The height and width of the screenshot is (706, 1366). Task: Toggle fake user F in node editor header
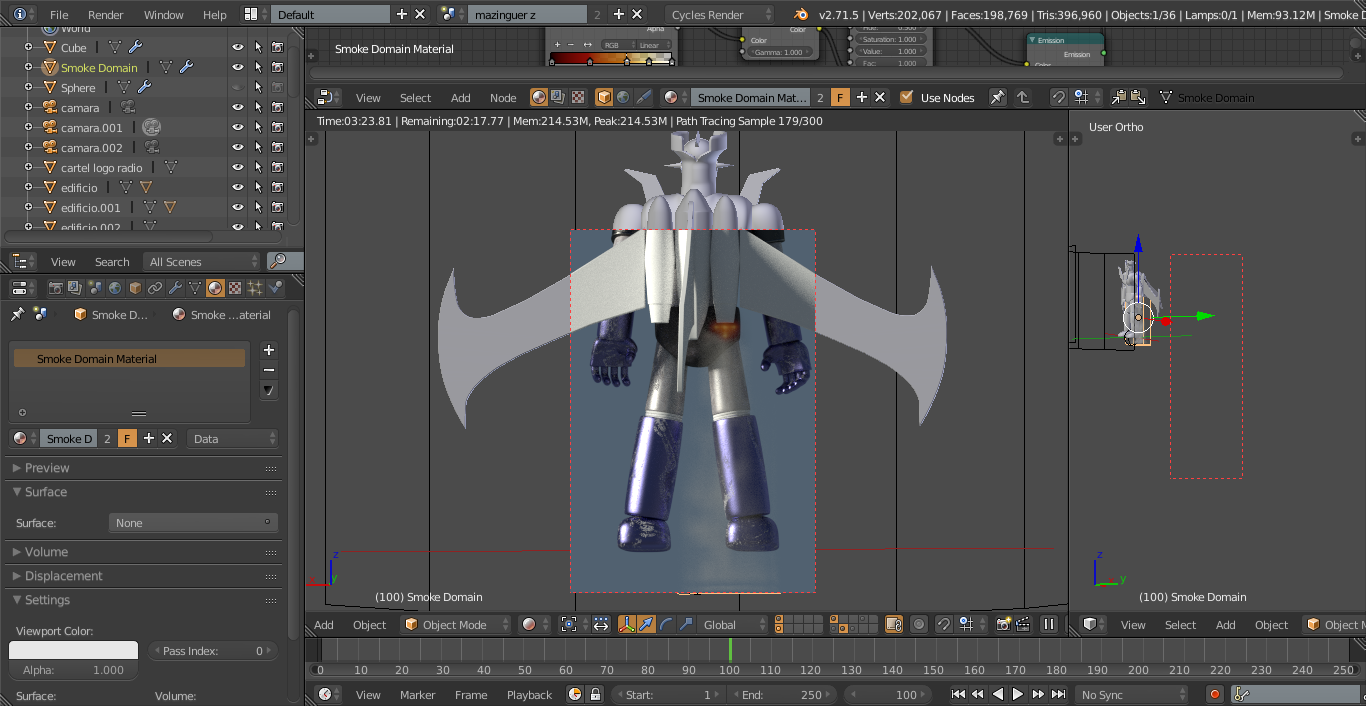[x=840, y=97]
